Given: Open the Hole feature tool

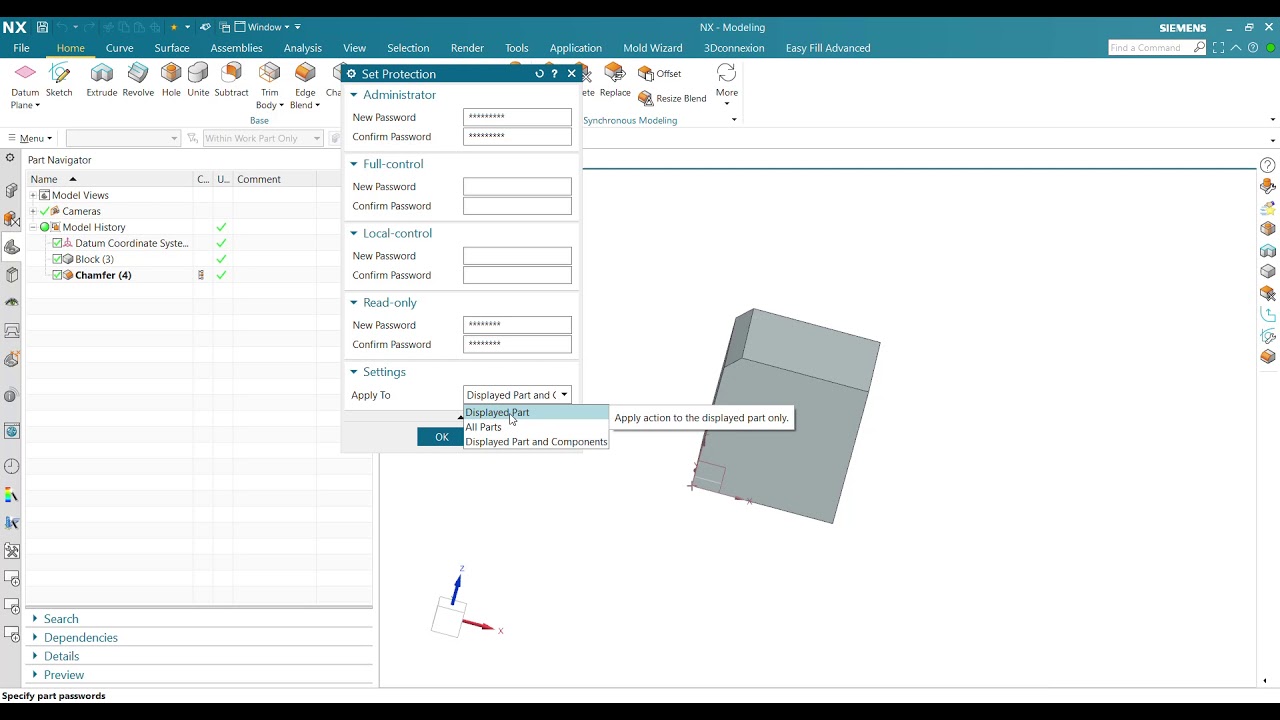Looking at the screenshot, I should coord(171,79).
